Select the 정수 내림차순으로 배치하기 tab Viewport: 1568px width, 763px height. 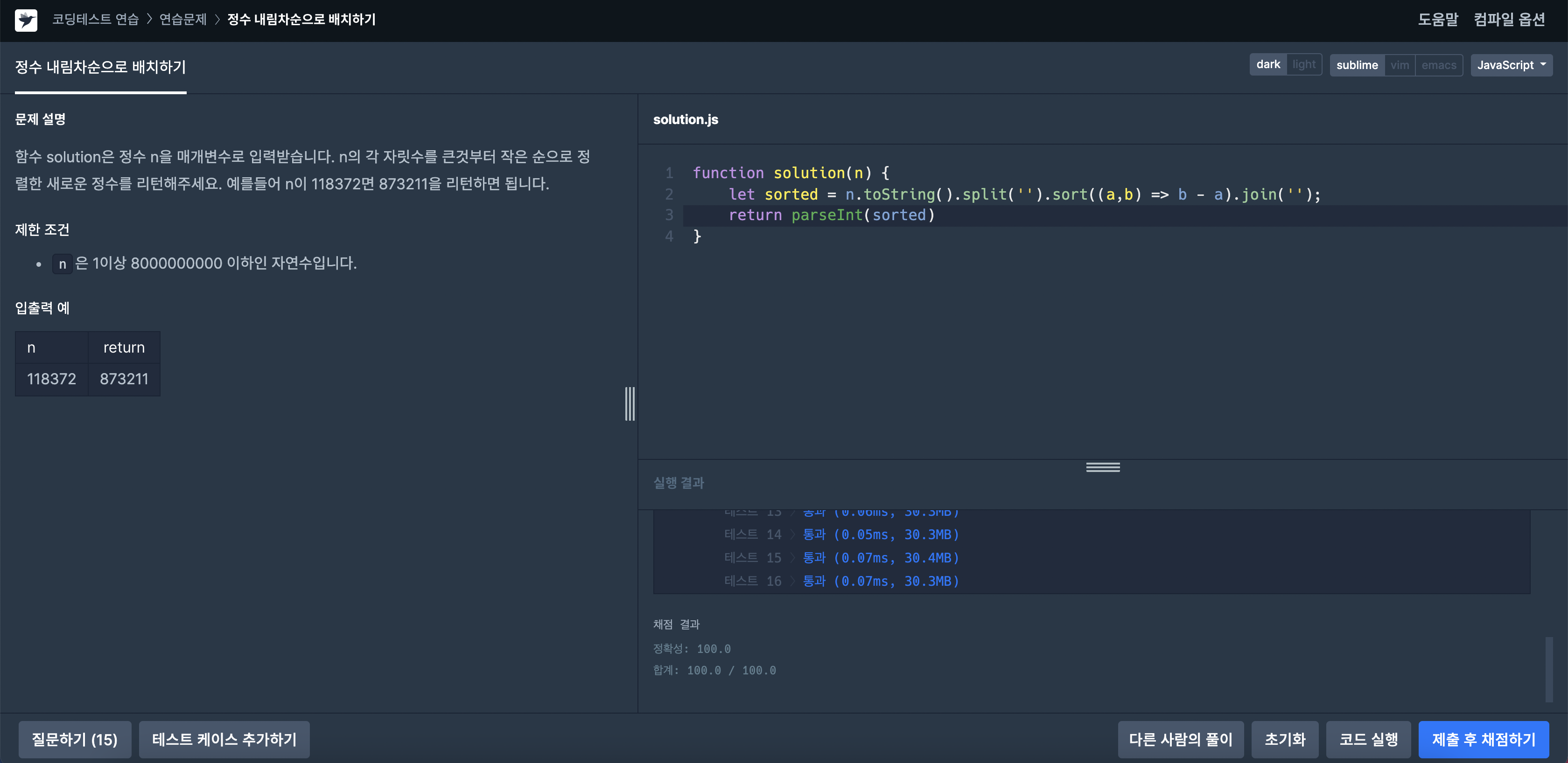[100, 67]
